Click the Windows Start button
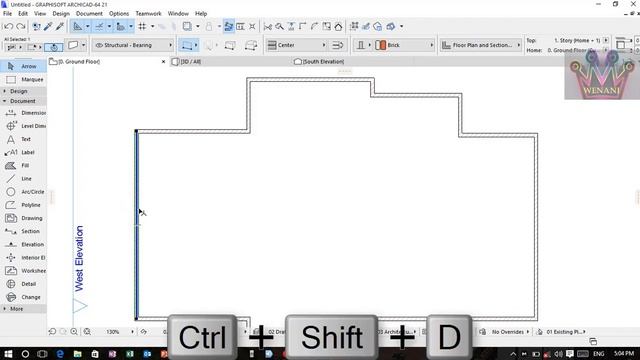 click(x=8, y=354)
